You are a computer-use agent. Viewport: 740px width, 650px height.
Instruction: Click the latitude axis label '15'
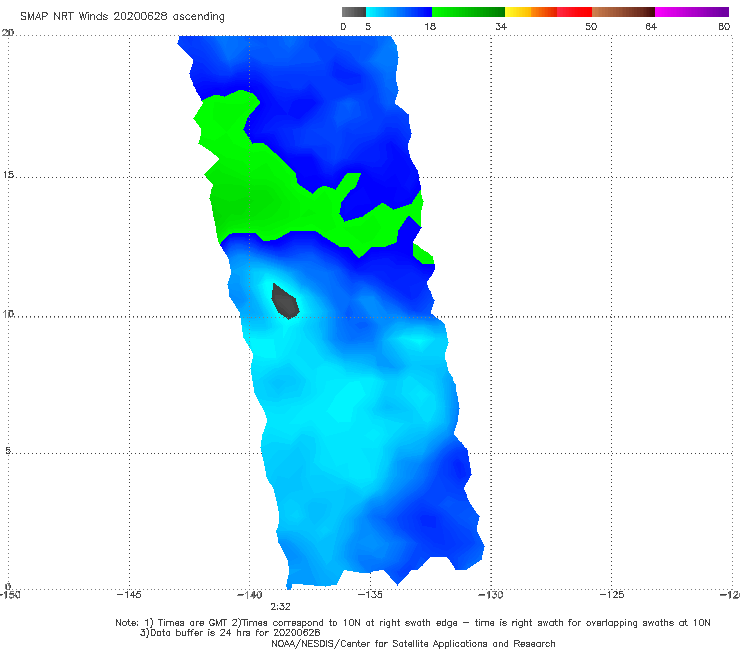pos(8,175)
